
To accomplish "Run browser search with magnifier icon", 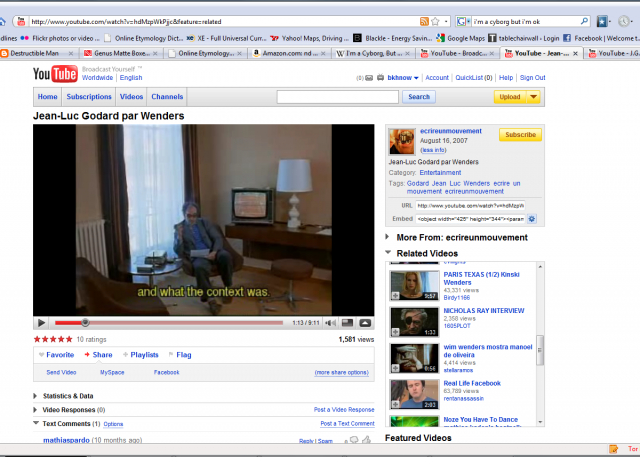I will [584, 21].
